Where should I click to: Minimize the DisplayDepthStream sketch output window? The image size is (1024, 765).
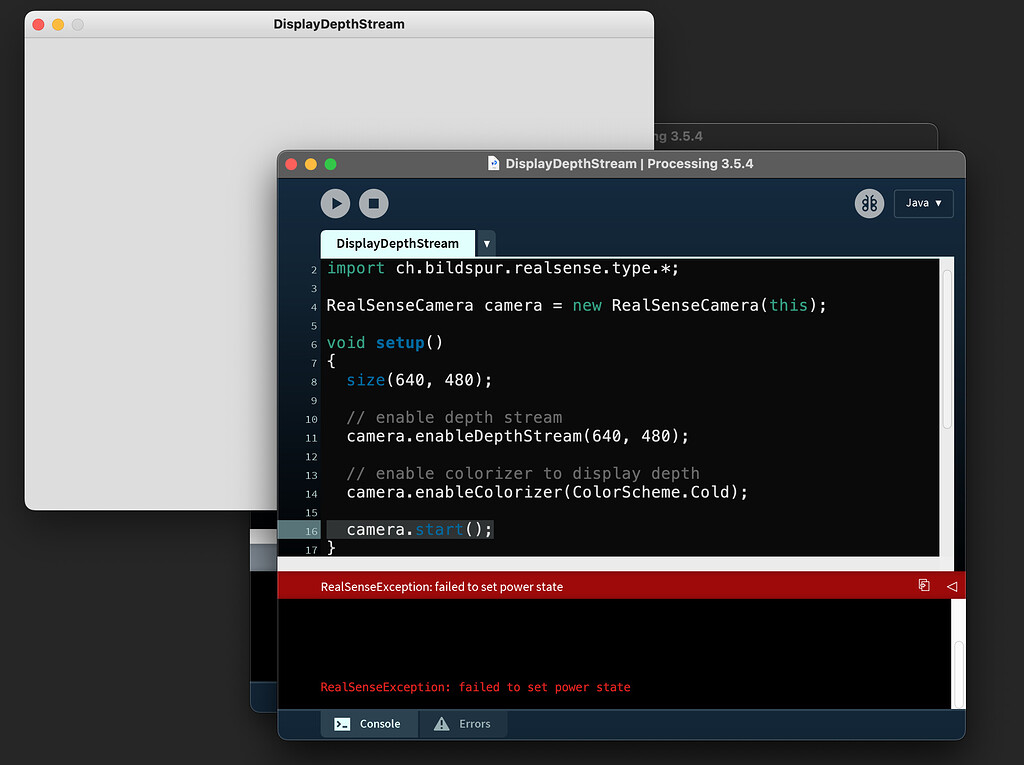pyautogui.click(x=58, y=24)
